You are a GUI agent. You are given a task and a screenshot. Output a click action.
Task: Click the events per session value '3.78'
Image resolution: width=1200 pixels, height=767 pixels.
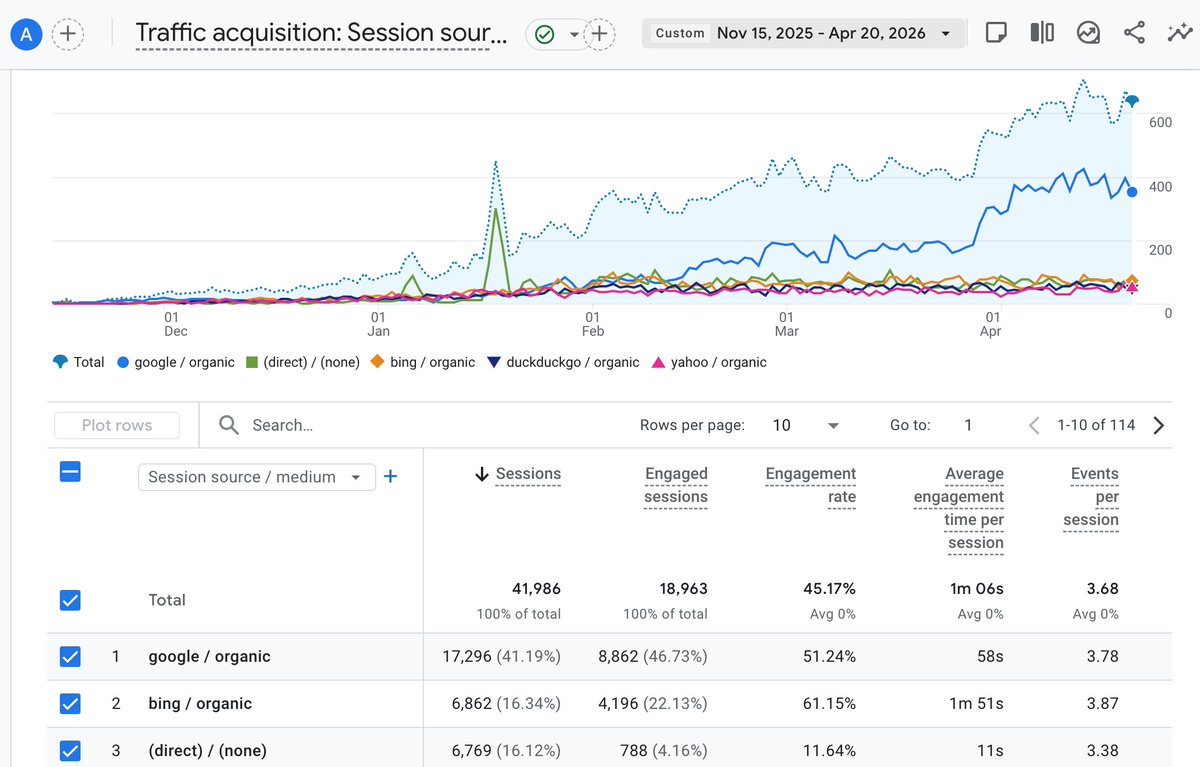pyautogui.click(x=1102, y=657)
